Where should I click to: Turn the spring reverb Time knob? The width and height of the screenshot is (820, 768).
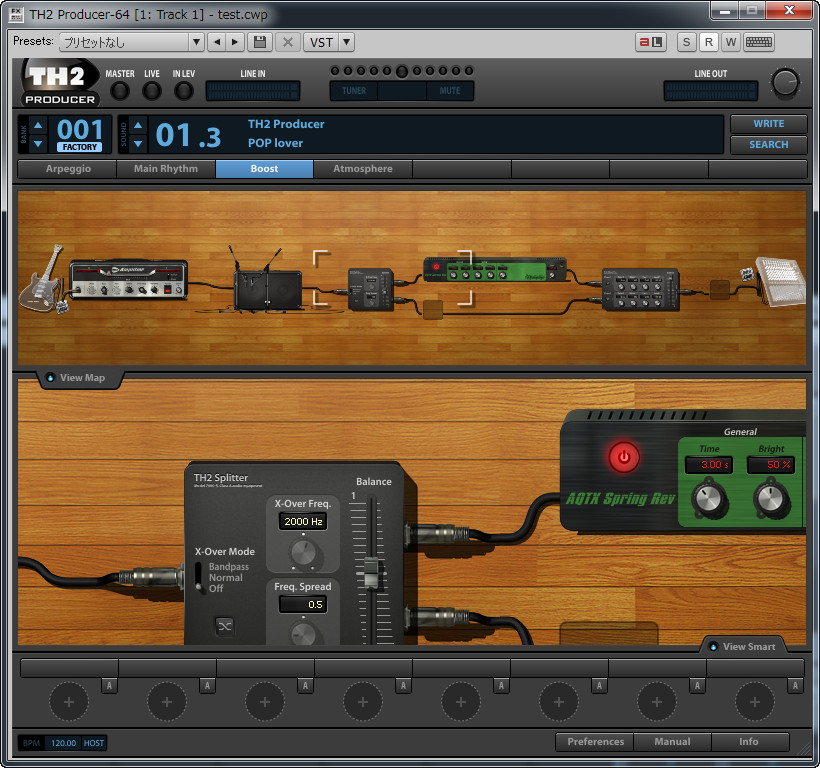pos(709,499)
